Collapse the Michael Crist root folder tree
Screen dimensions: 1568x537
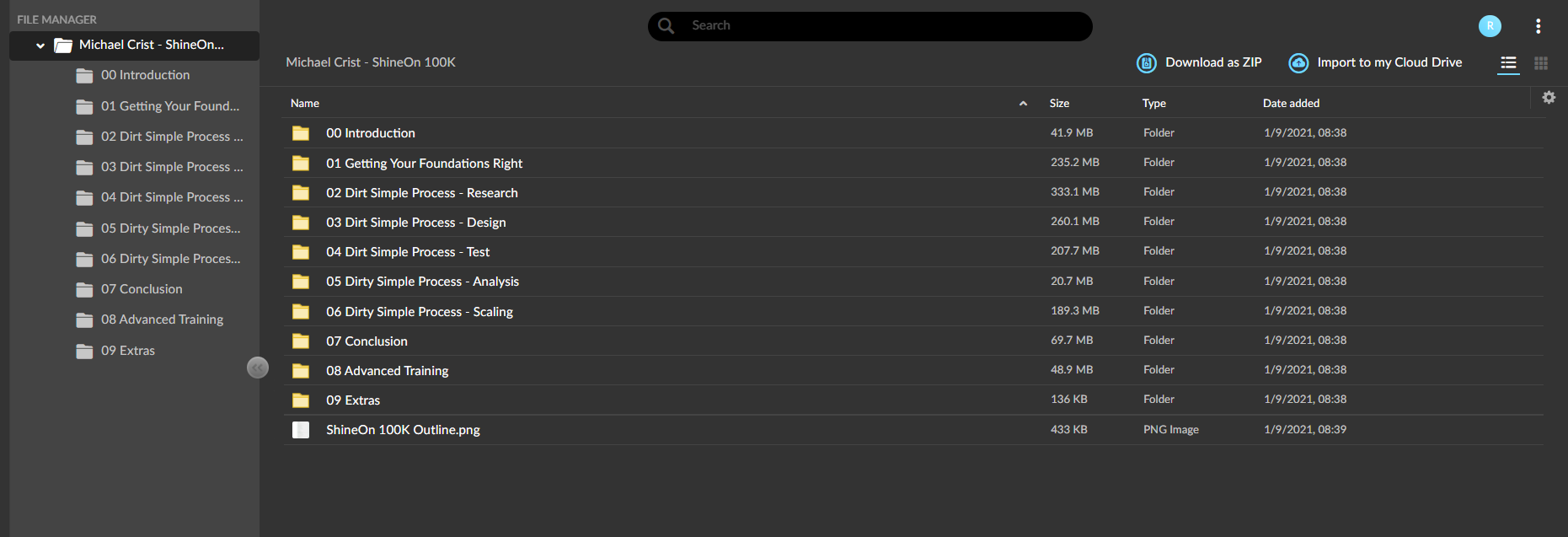pyautogui.click(x=40, y=46)
